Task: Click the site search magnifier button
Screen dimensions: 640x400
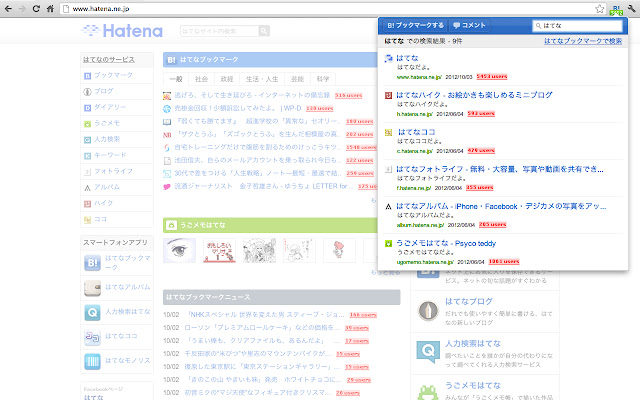Action: pos(264,31)
